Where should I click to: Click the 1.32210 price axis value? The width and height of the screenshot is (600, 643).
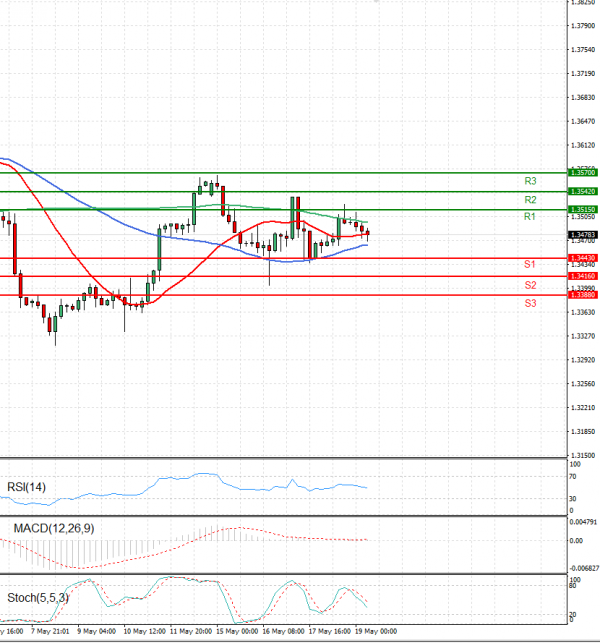point(583,408)
